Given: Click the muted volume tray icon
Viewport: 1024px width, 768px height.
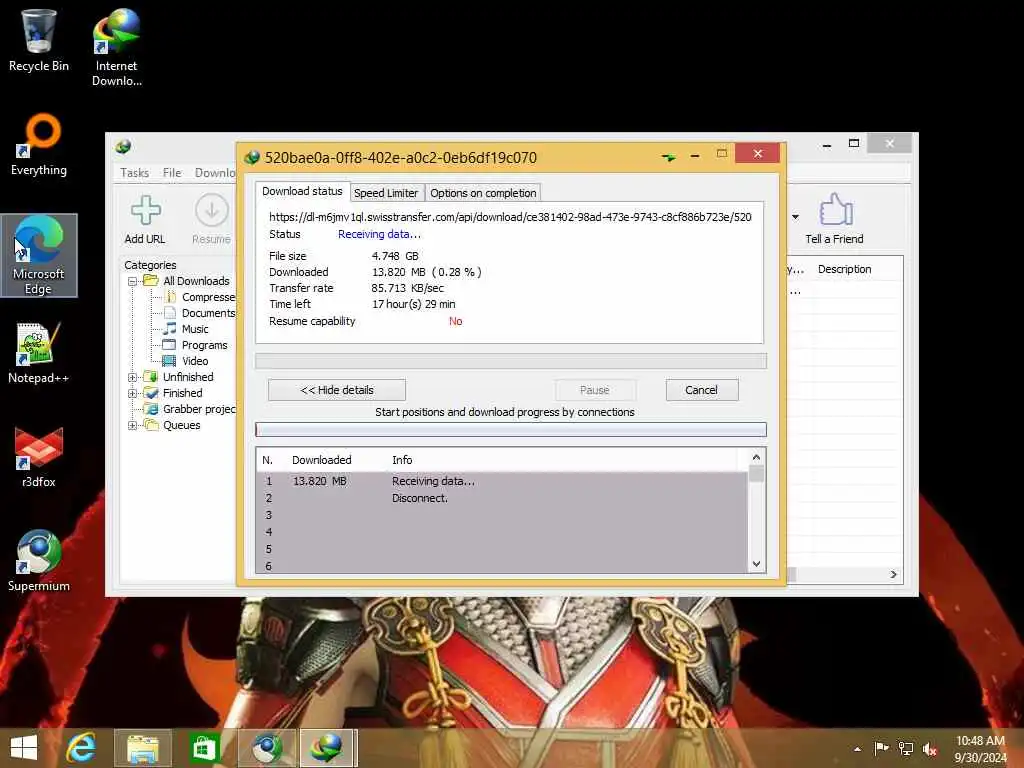Looking at the screenshot, I should coord(929,749).
